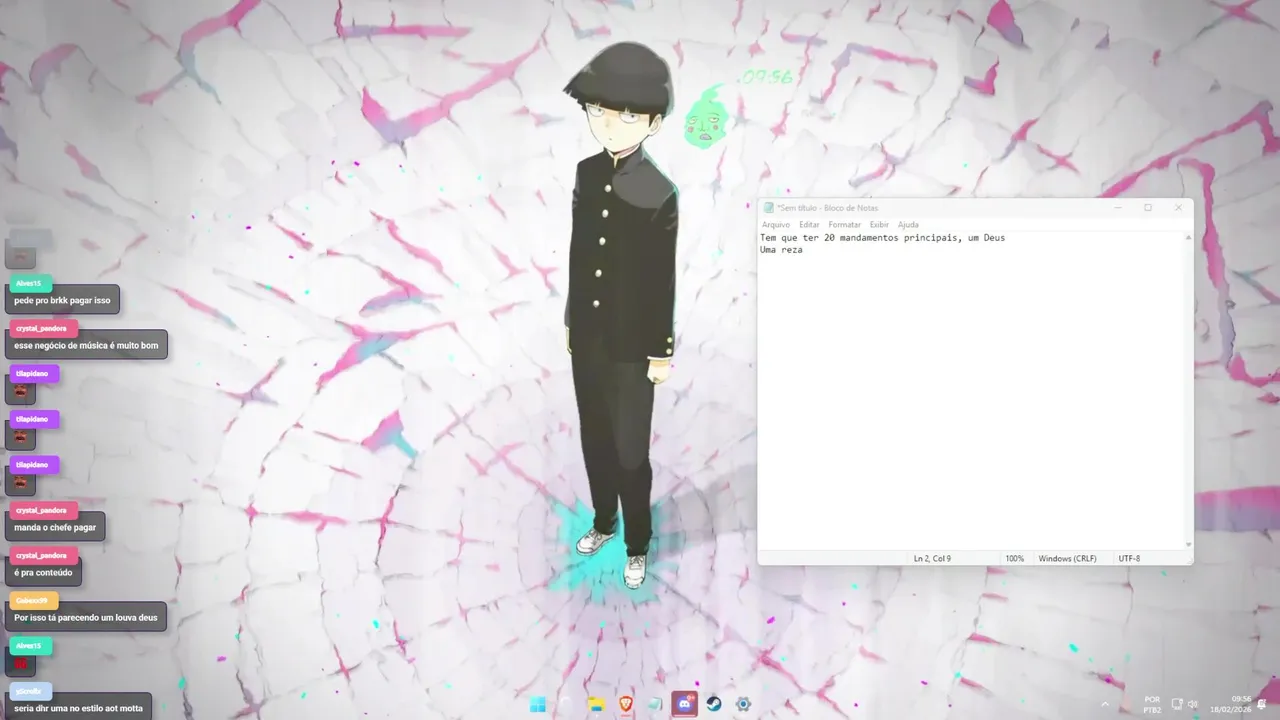Click chat message 'pede pro brkk pagar isso'
This screenshot has width=1280, height=720.
tap(62, 300)
